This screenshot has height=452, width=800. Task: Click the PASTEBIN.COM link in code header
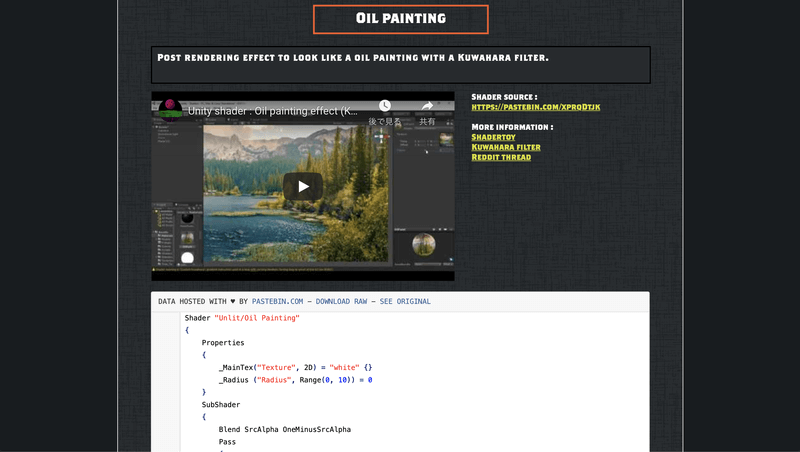(277, 302)
